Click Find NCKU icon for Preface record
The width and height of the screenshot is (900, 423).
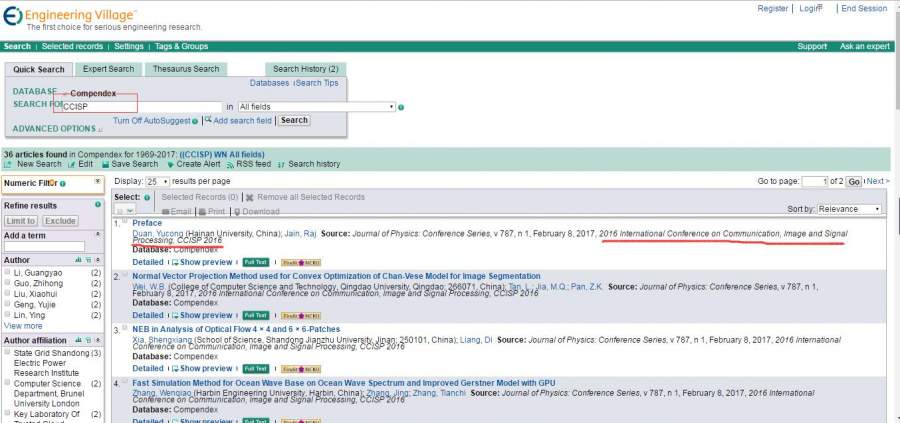pyautogui.click(x=301, y=263)
